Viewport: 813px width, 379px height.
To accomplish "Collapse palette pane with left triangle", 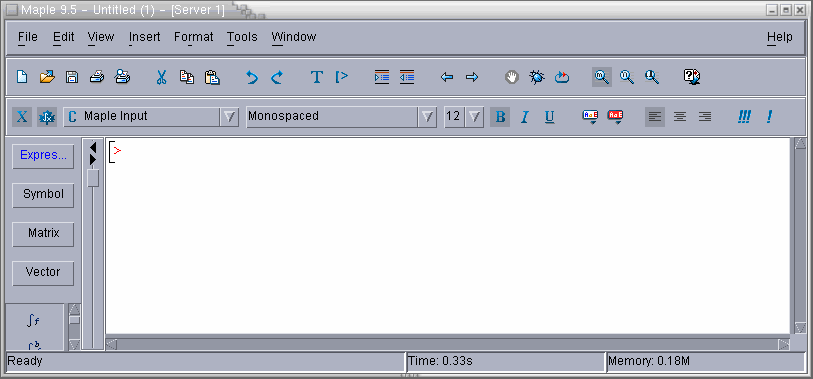I will [x=93, y=148].
